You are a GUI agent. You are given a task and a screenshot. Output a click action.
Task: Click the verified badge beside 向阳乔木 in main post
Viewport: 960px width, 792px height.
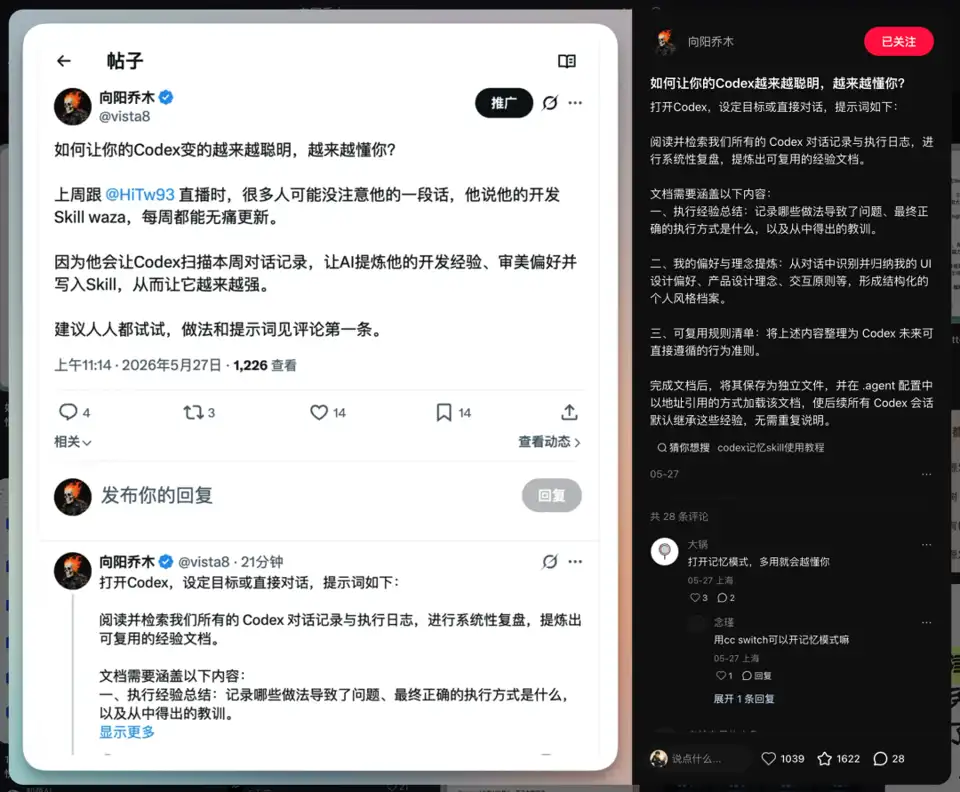[x=166, y=97]
